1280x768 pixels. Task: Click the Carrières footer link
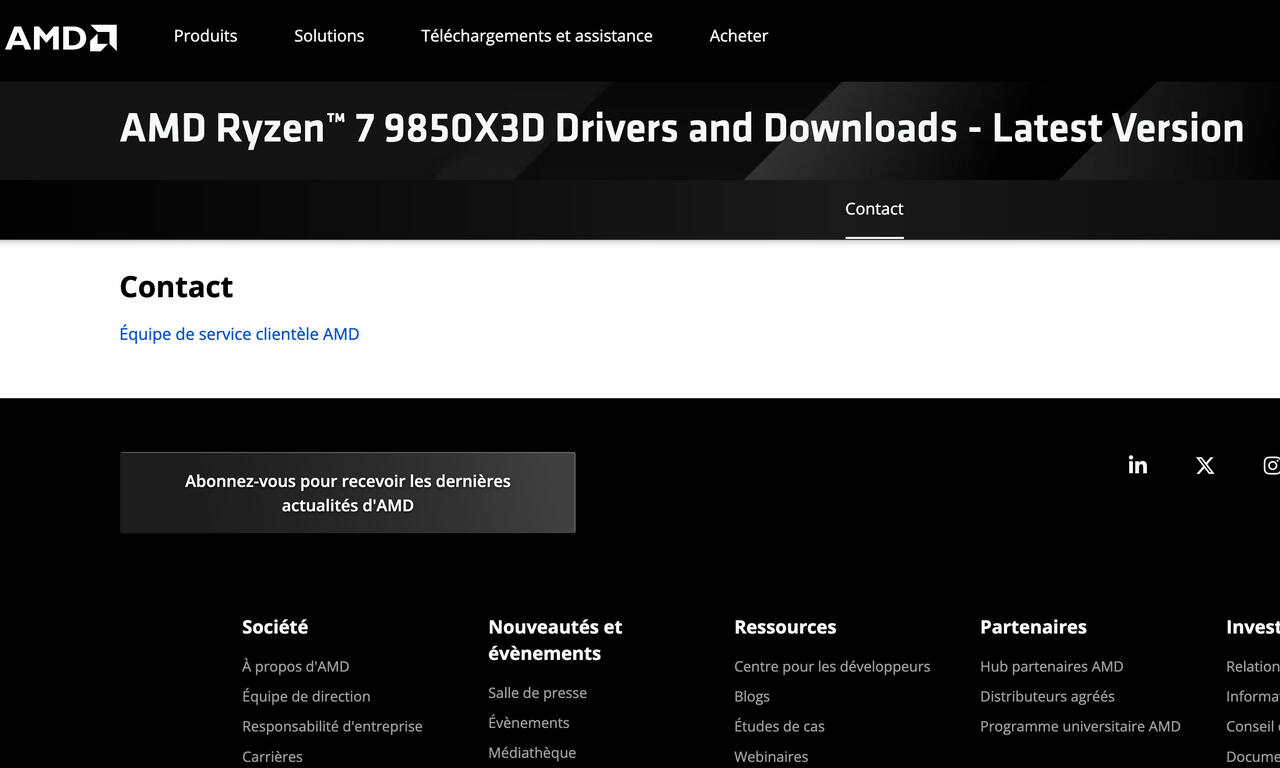coord(272,756)
